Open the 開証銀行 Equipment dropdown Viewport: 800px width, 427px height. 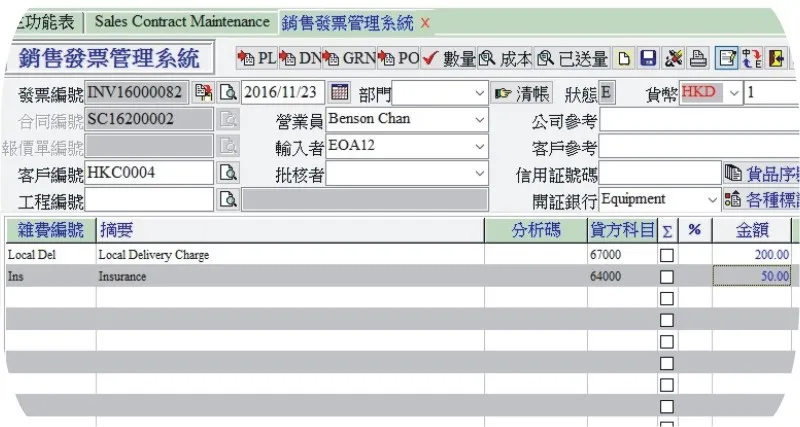(712, 199)
